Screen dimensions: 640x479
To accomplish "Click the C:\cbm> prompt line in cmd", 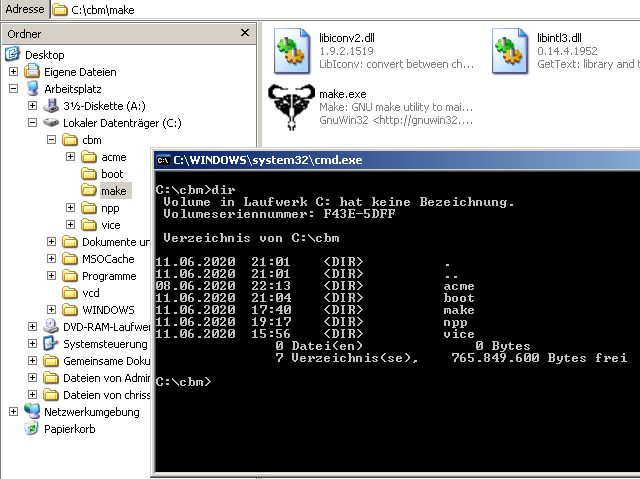I will (x=183, y=382).
